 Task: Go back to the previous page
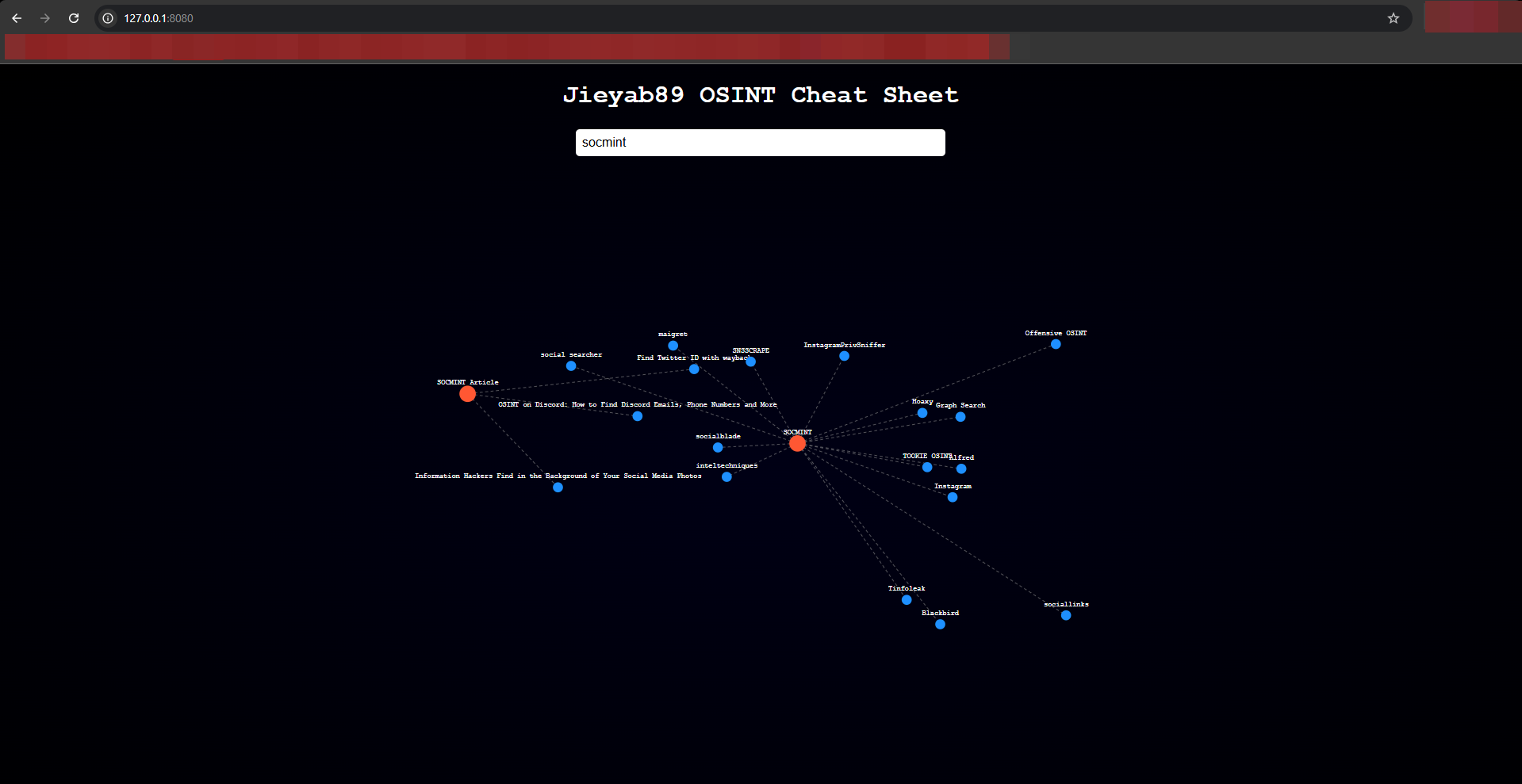[x=17, y=18]
